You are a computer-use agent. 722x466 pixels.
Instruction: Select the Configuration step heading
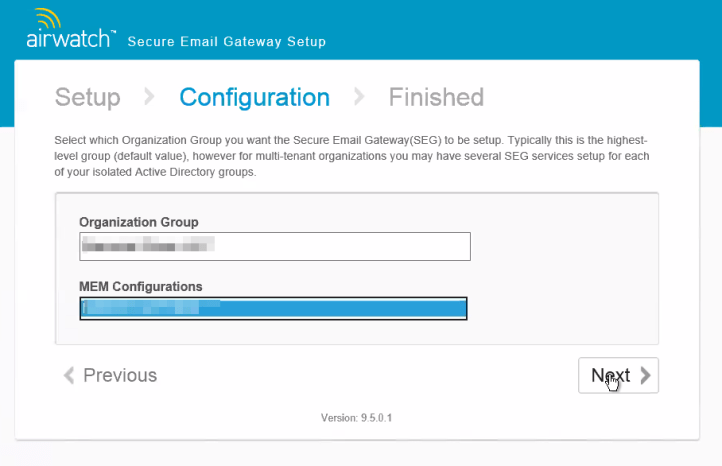[x=254, y=97]
